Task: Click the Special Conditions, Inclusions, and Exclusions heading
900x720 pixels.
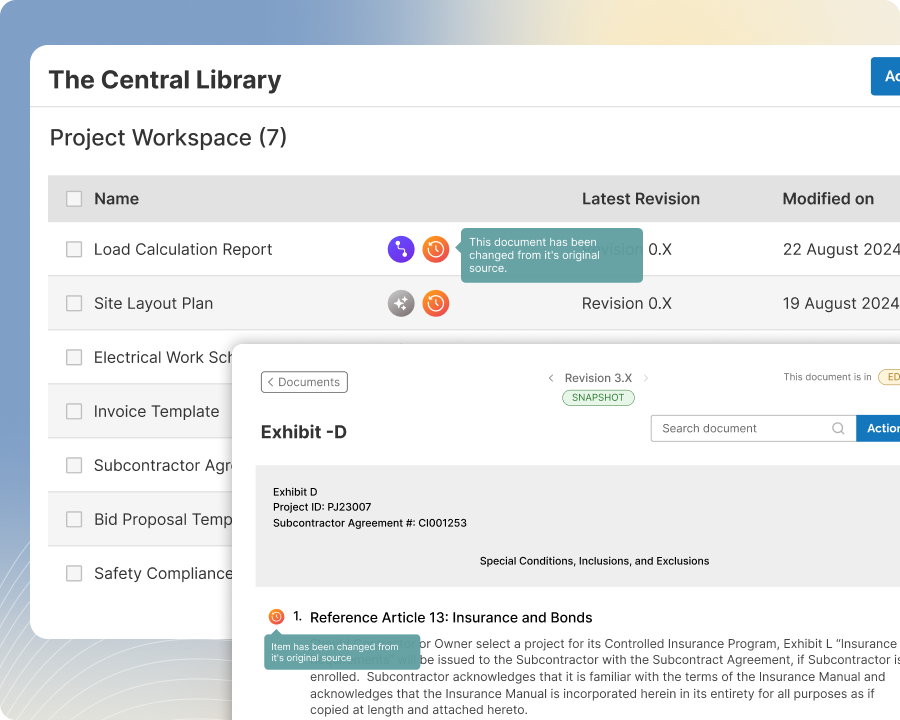Action: [x=594, y=561]
